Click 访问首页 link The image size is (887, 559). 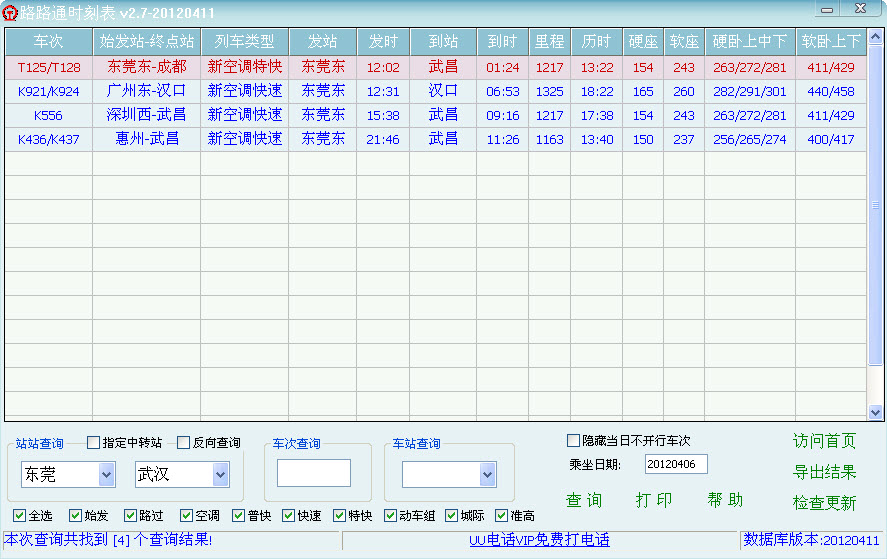[824, 441]
